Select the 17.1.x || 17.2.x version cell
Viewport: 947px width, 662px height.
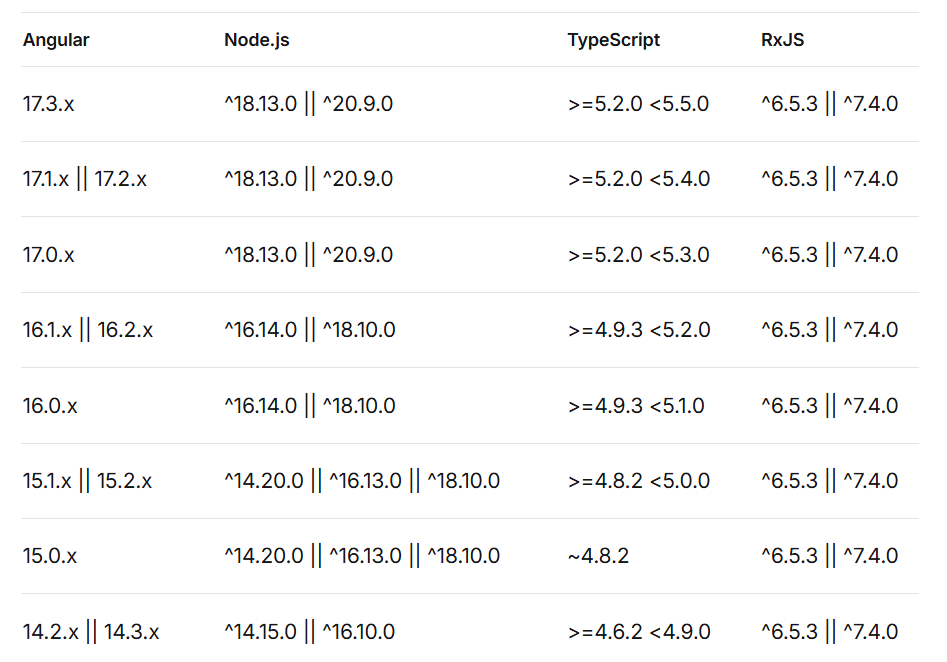tap(85, 179)
